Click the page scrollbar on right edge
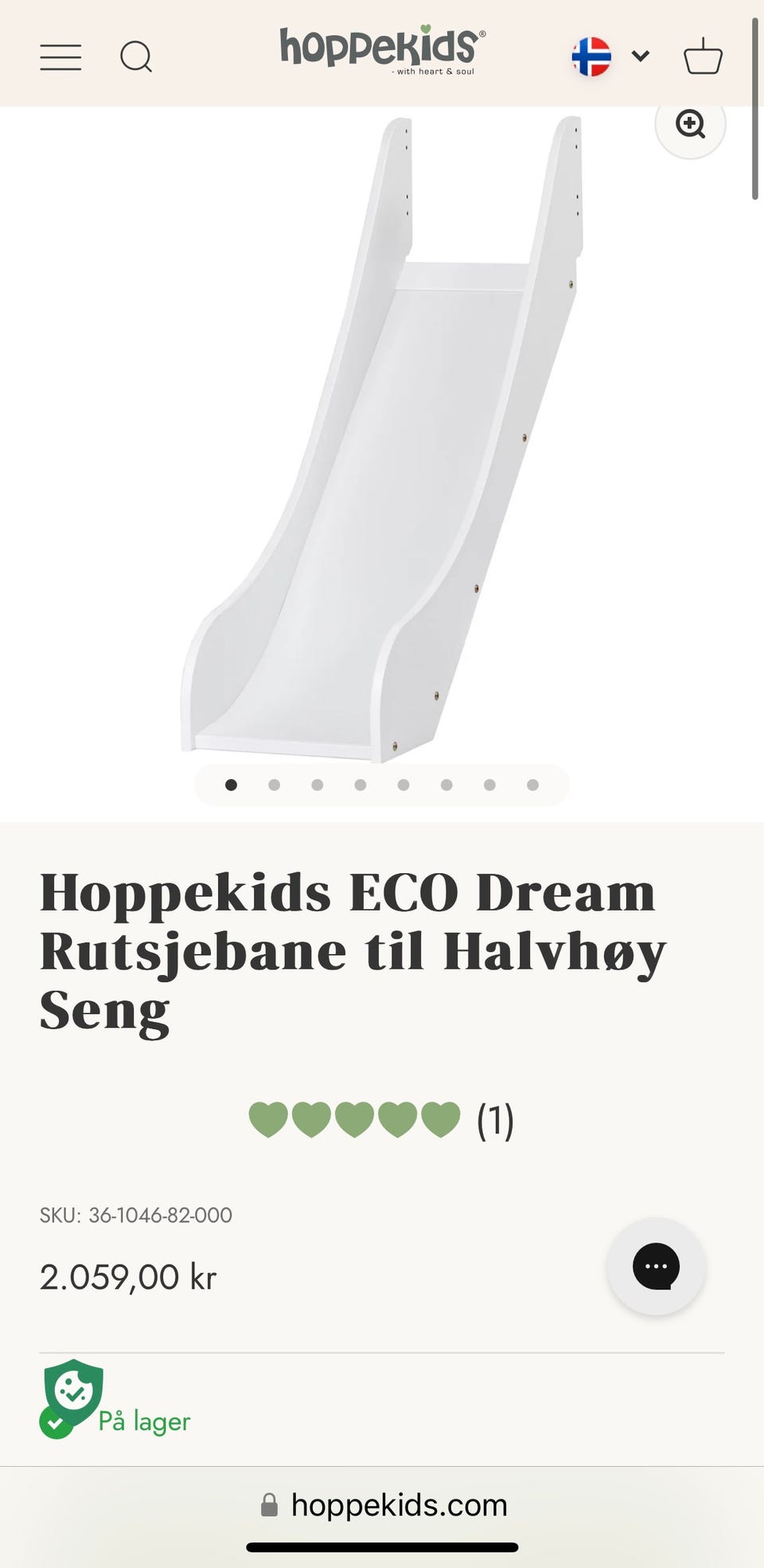The image size is (764, 1568). click(x=755, y=109)
